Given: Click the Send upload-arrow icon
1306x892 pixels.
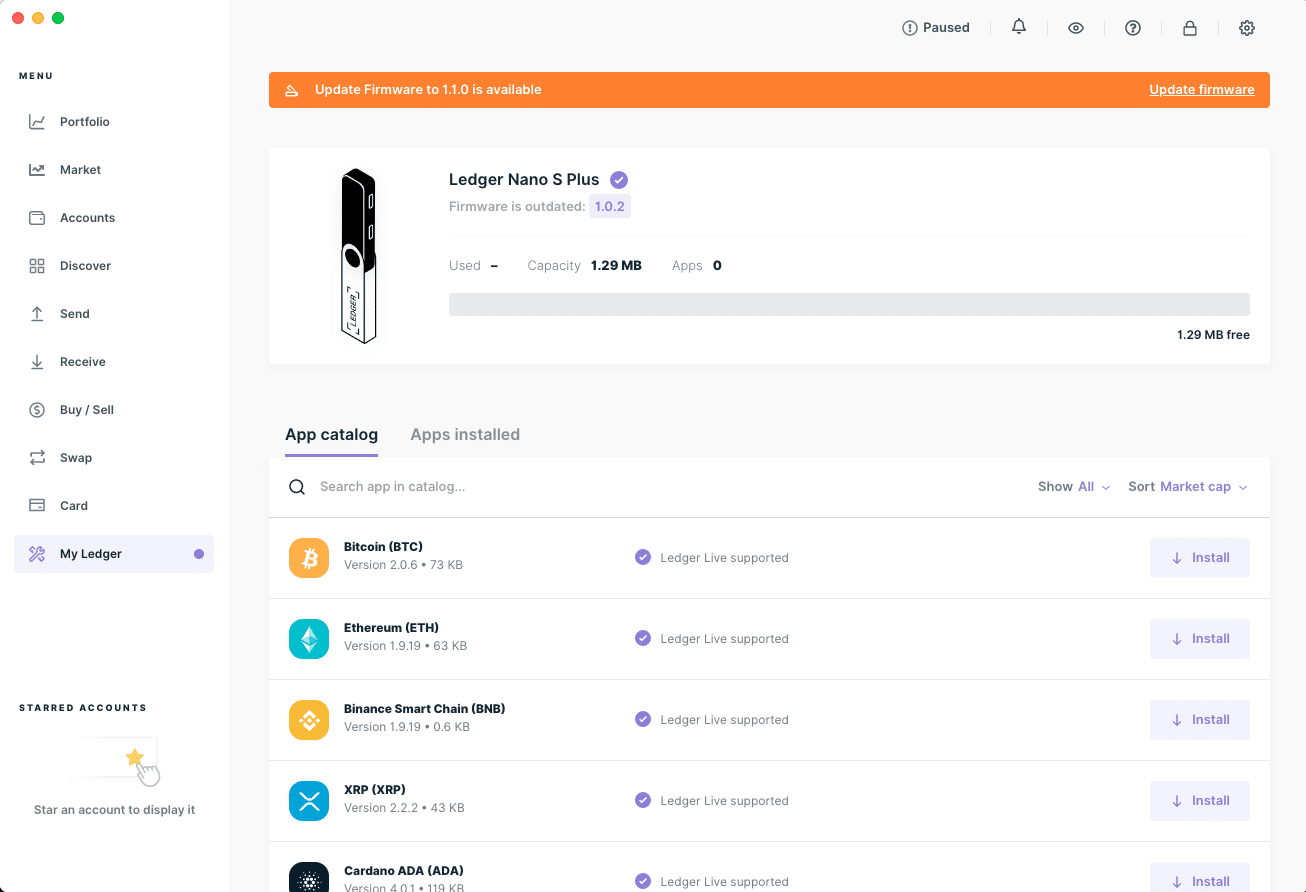Looking at the screenshot, I should [37, 314].
